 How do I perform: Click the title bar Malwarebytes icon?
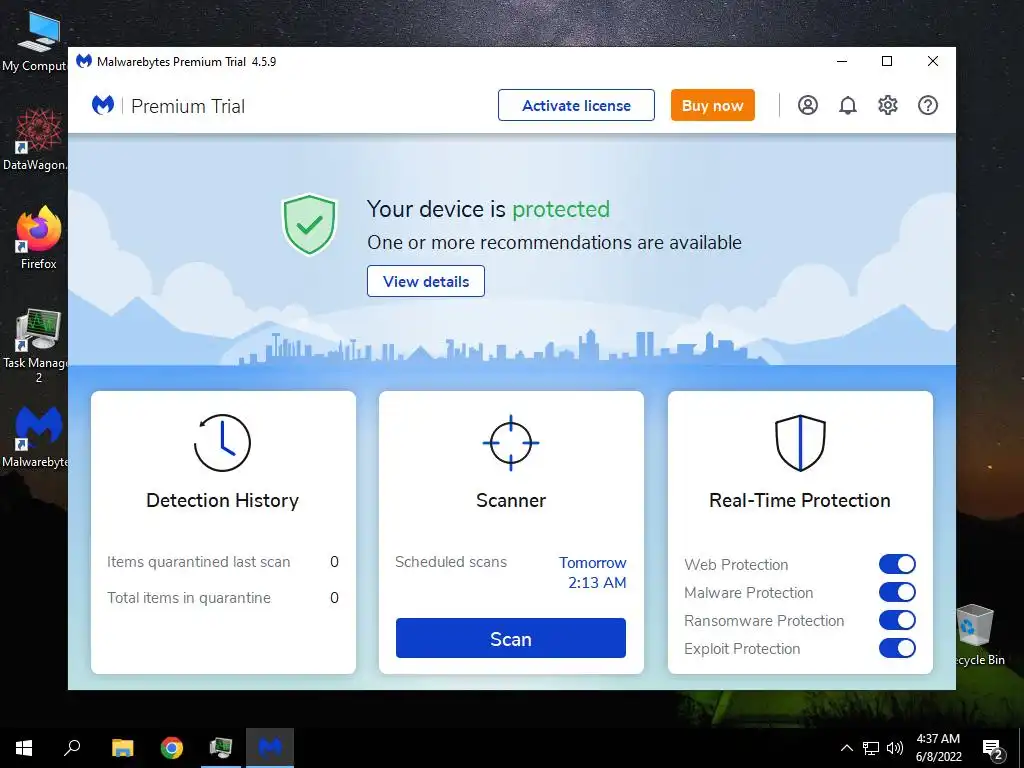point(84,61)
